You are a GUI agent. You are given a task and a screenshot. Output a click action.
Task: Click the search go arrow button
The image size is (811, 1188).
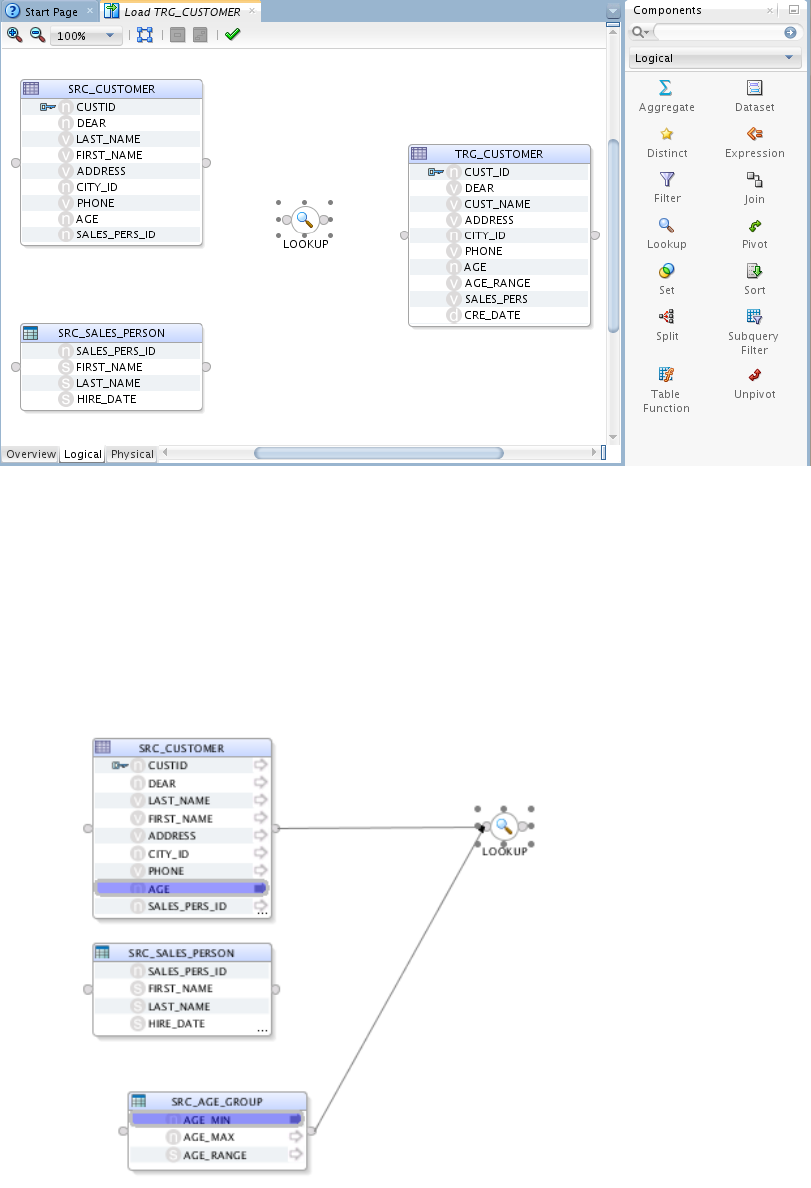click(x=790, y=32)
